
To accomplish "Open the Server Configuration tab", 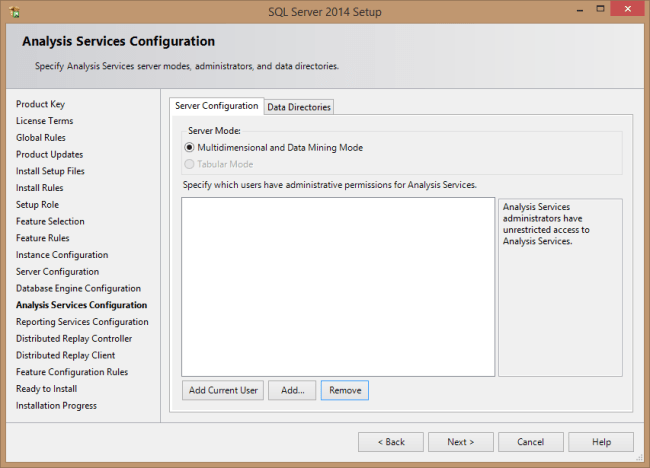I will [x=216, y=106].
